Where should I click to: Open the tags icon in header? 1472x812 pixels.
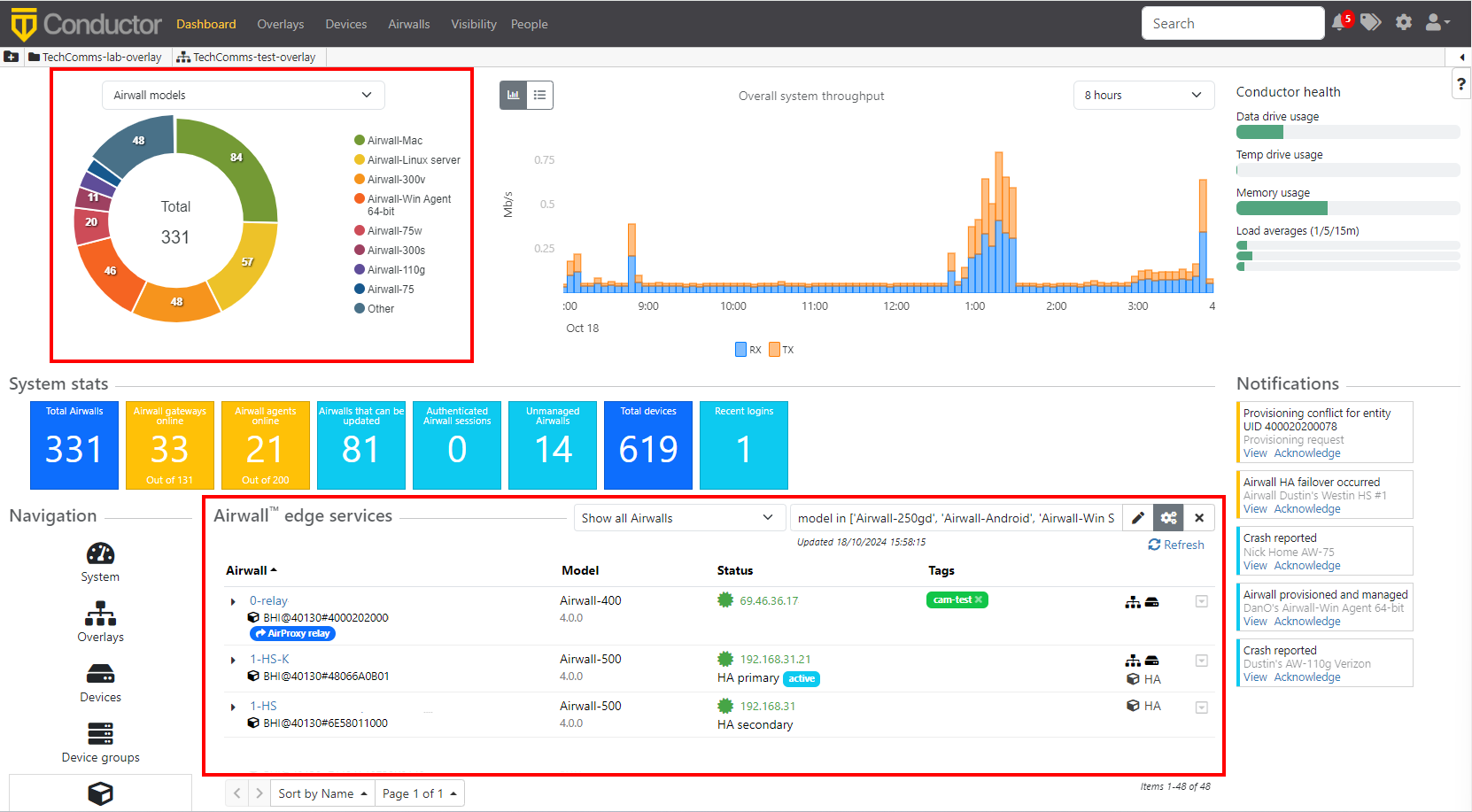[x=1371, y=22]
